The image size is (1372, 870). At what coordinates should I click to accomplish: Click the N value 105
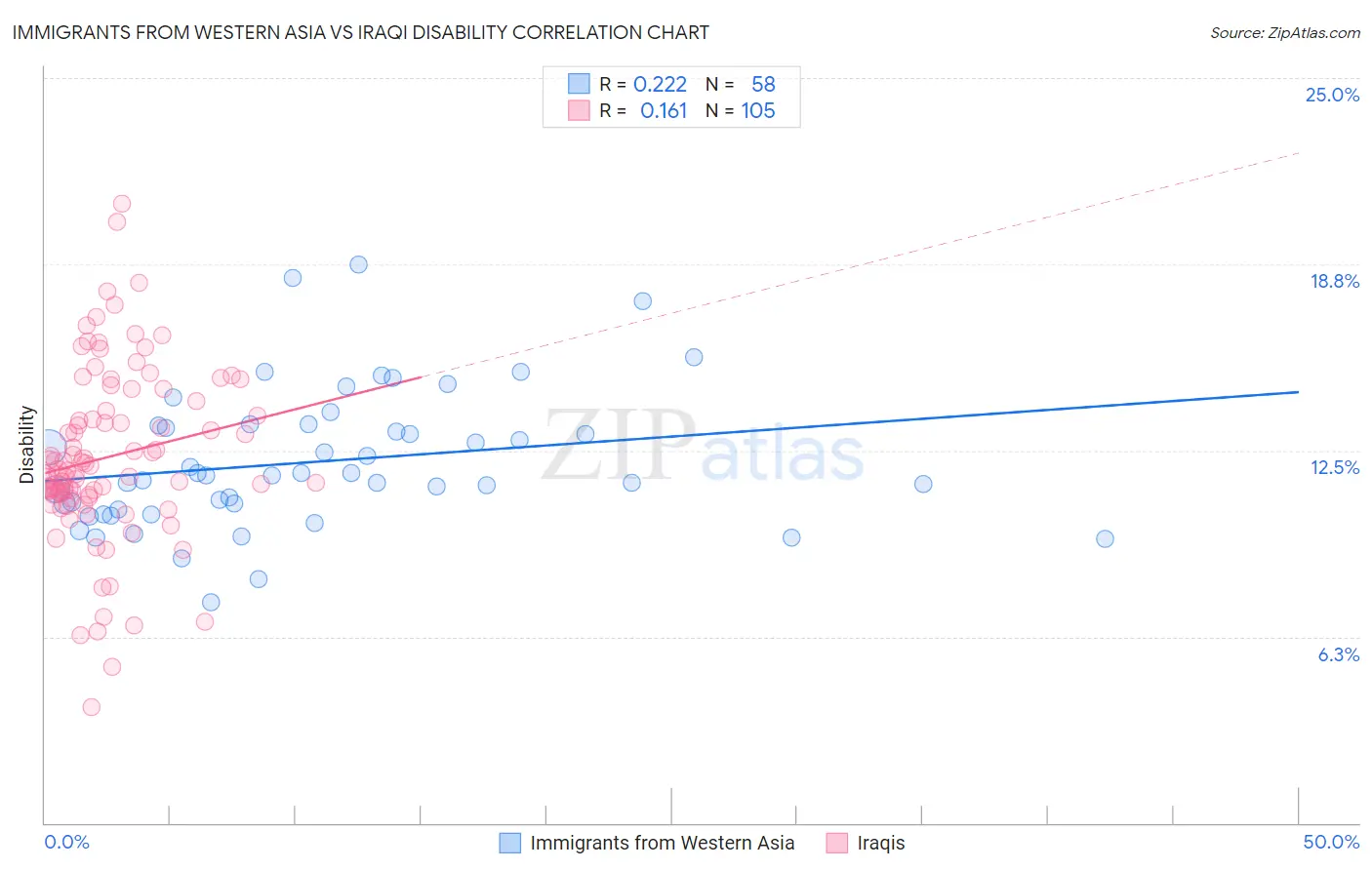pyautogui.click(x=758, y=110)
